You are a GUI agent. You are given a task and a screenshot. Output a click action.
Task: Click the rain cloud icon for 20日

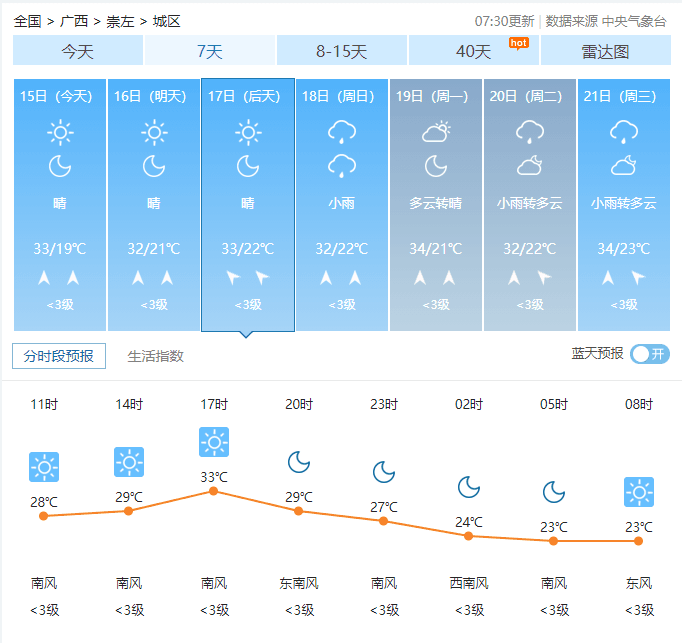[530, 132]
